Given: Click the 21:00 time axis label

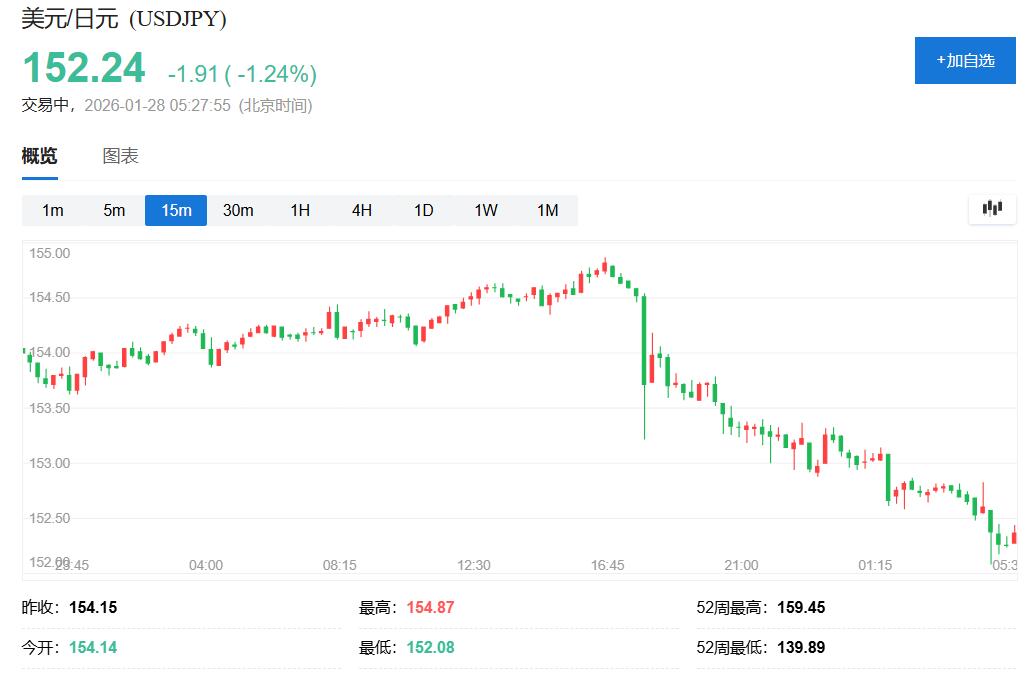Looking at the screenshot, I should point(741,565).
